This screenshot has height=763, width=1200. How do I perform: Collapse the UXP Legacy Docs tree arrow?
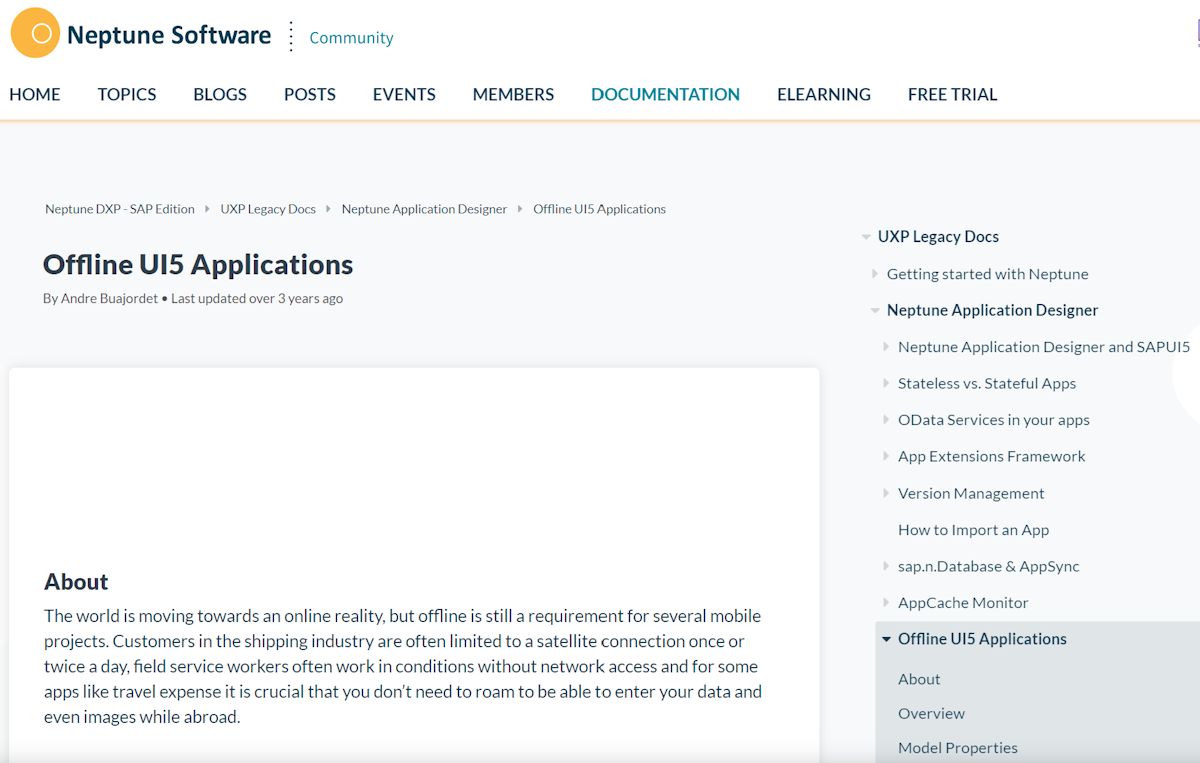point(866,237)
